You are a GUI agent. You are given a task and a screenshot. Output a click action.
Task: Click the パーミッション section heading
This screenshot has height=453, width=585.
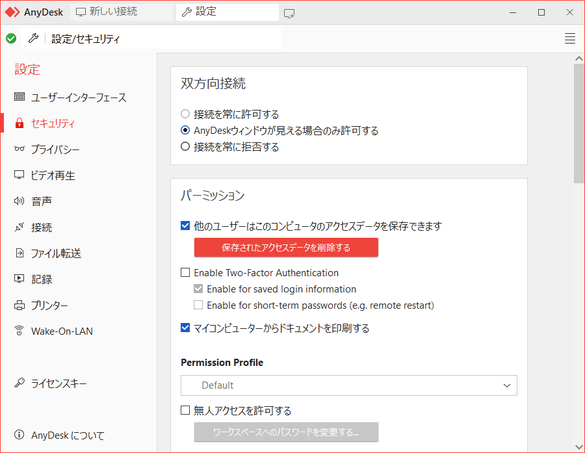click(x=213, y=195)
